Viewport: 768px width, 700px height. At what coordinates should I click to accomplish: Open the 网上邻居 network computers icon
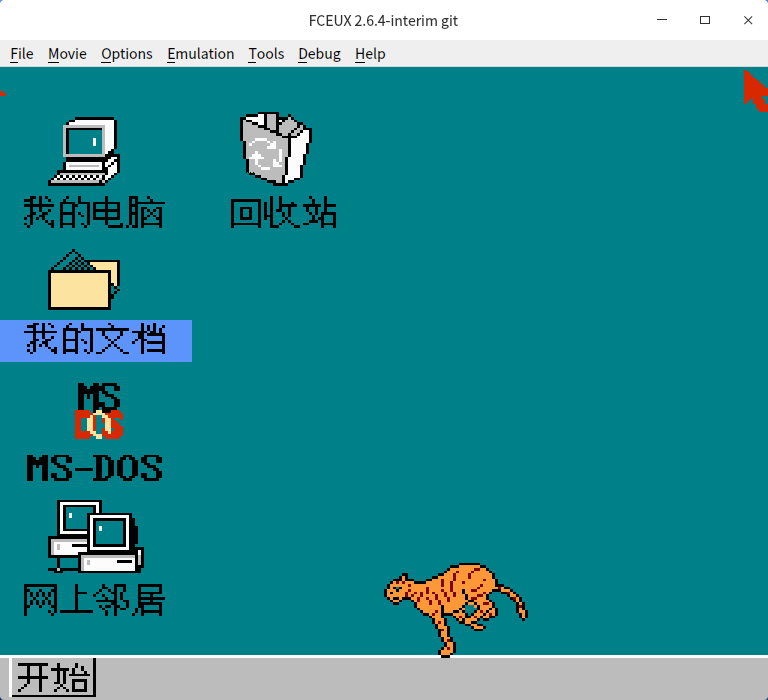pos(96,536)
